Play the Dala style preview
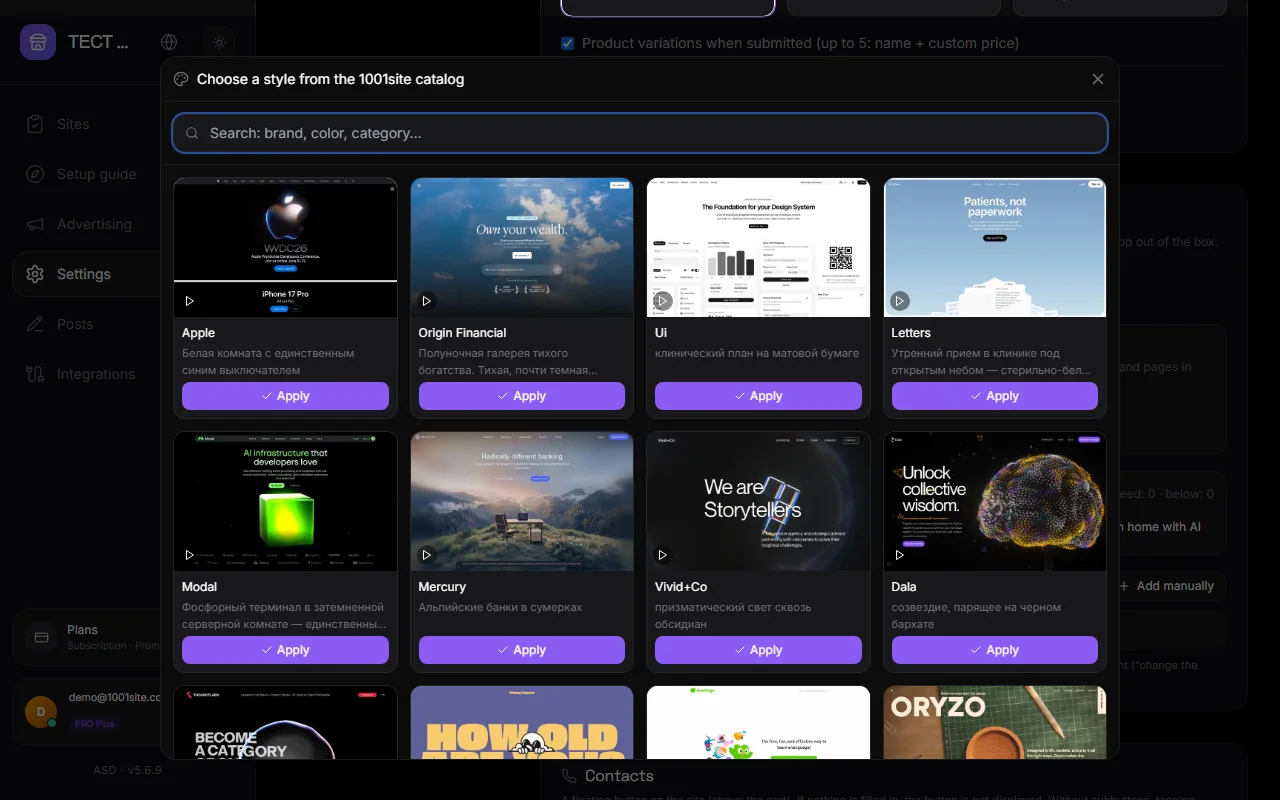The width and height of the screenshot is (1280, 800). pyautogui.click(x=900, y=554)
